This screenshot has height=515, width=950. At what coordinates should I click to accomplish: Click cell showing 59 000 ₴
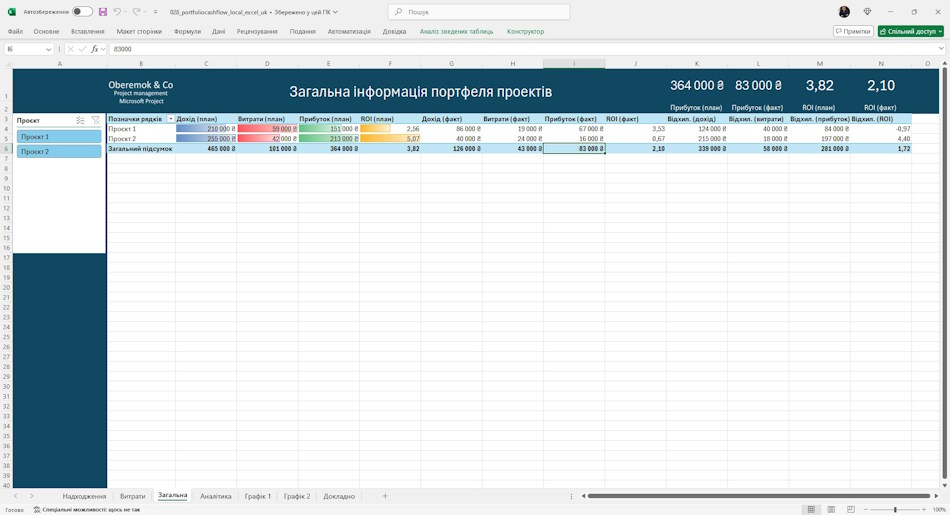pos(267,128)
